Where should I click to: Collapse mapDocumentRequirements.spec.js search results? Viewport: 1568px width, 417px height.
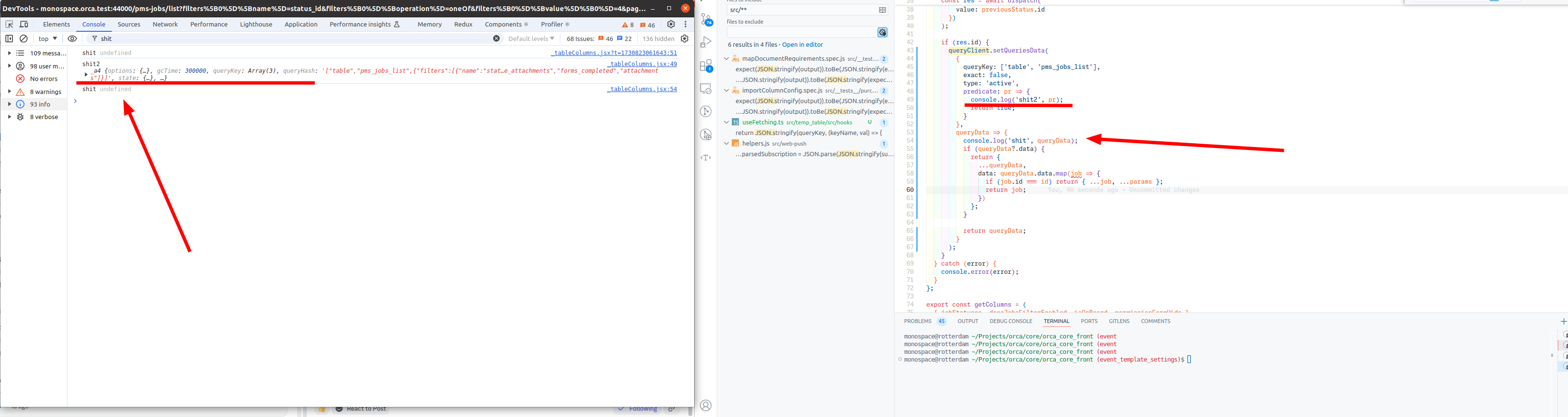coord(726,59)
